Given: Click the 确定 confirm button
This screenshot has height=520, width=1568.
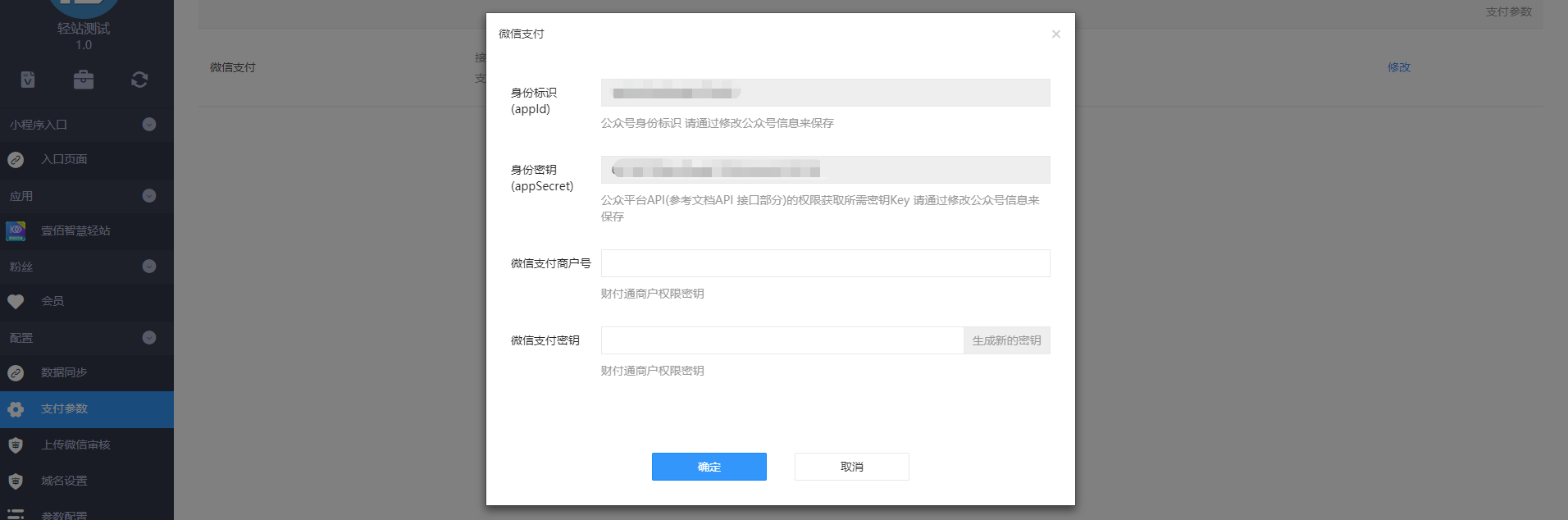Looking at the screenshot, I should click(709, 467).
